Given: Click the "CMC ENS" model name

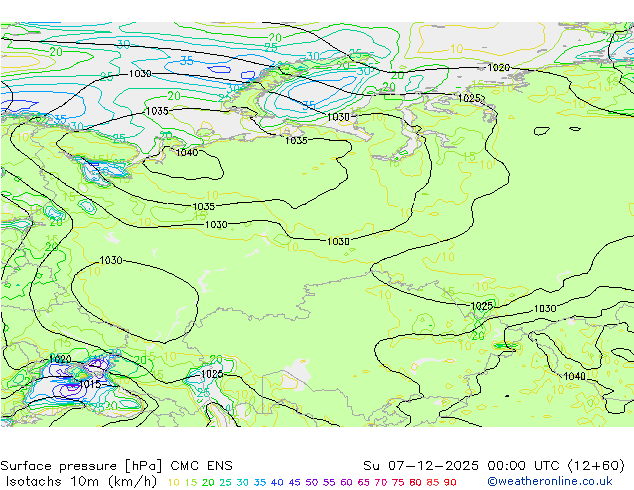Looking at the screenshot, I should tap(201, 466).
